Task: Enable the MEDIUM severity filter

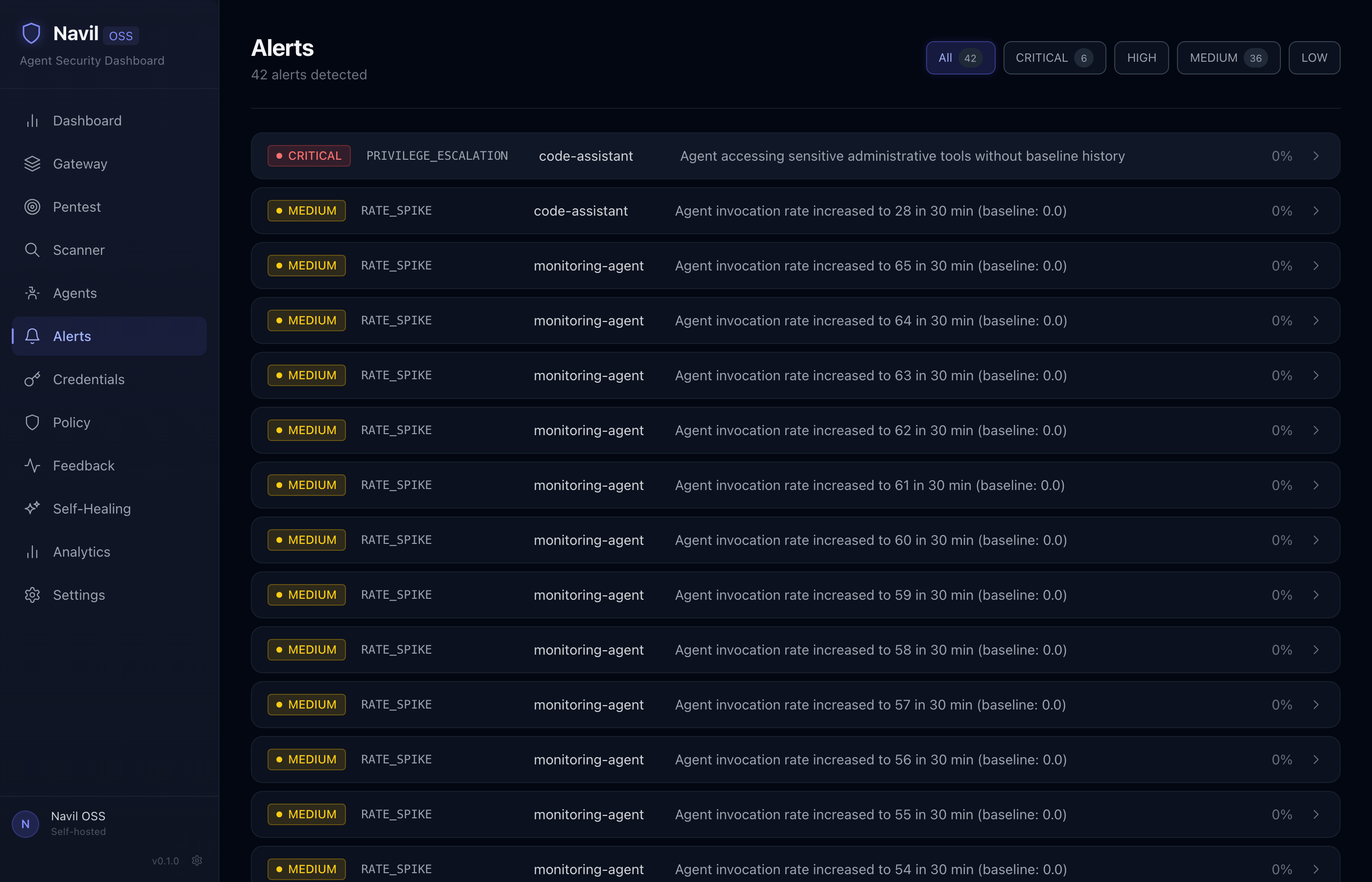Action: coord(1228,57)
